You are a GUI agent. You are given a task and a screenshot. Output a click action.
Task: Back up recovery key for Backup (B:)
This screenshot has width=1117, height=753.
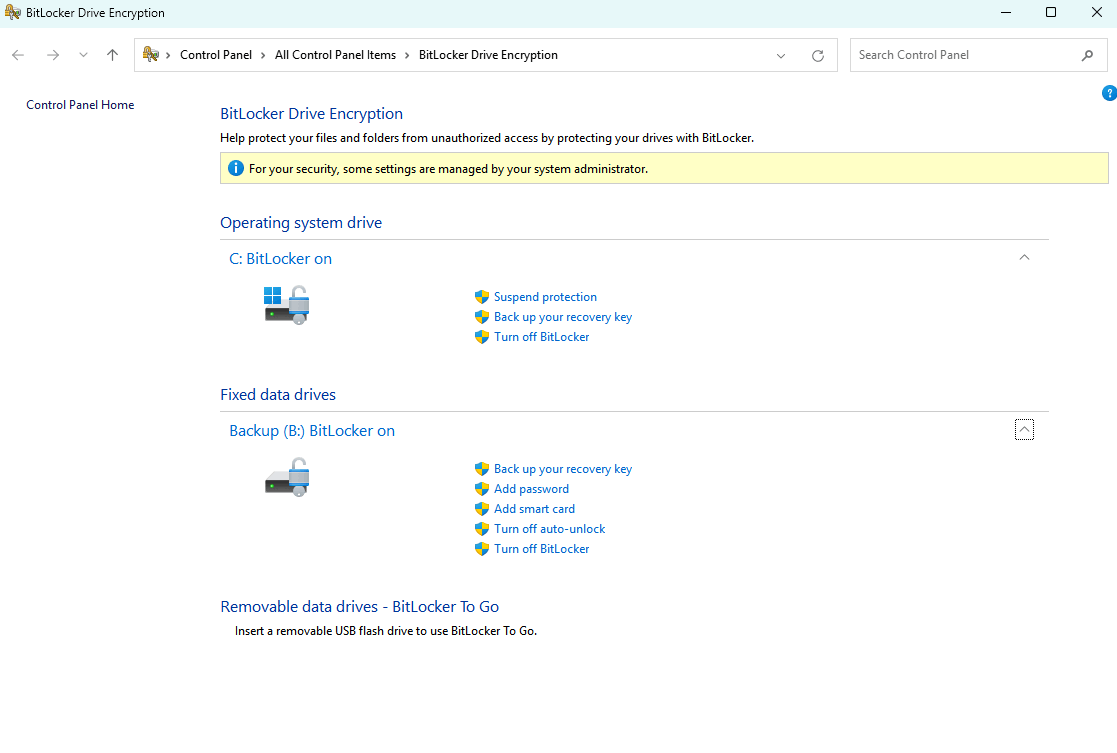click(563, 469)
